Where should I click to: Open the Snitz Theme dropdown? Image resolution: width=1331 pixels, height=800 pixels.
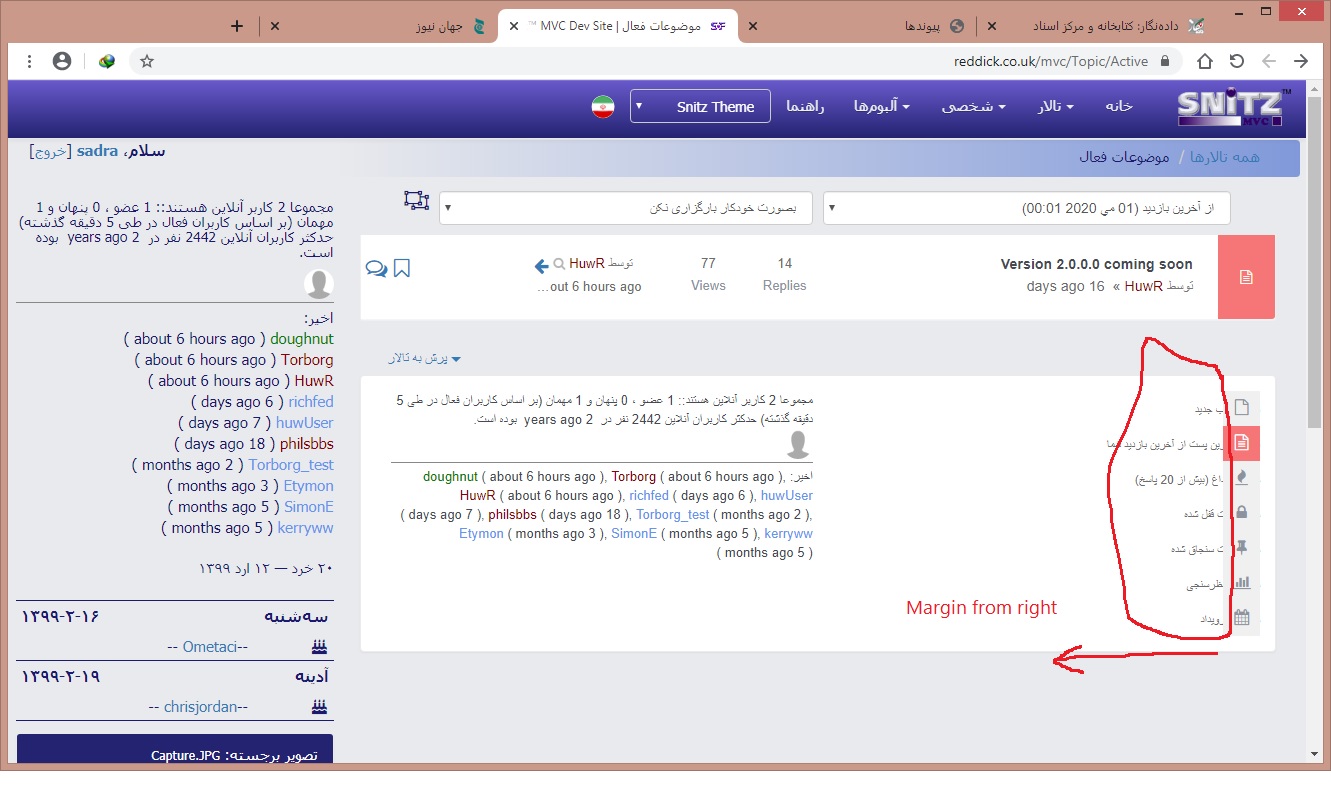(700, 107)
